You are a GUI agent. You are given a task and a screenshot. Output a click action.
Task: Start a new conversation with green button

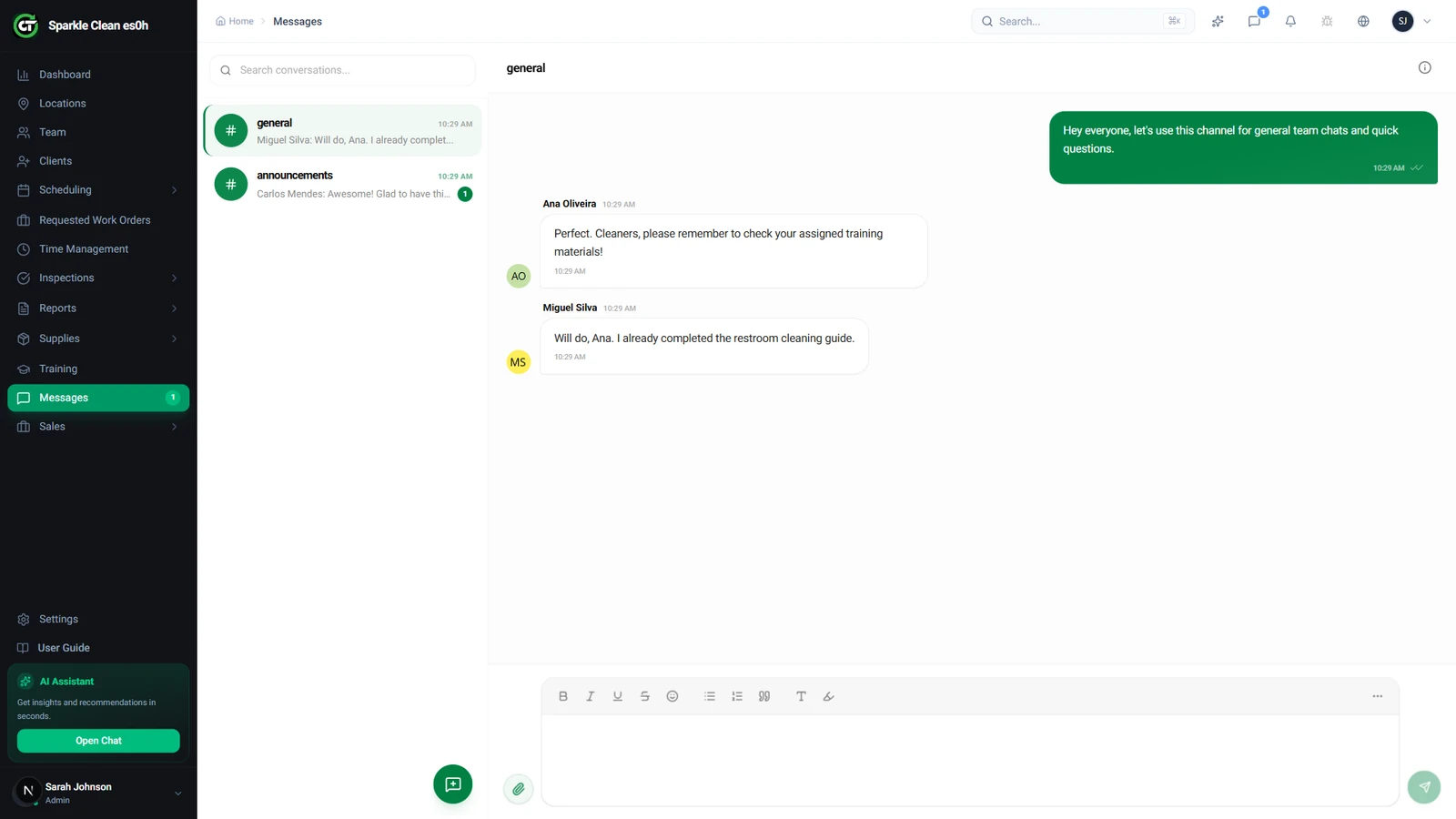[x=453, y=784]
